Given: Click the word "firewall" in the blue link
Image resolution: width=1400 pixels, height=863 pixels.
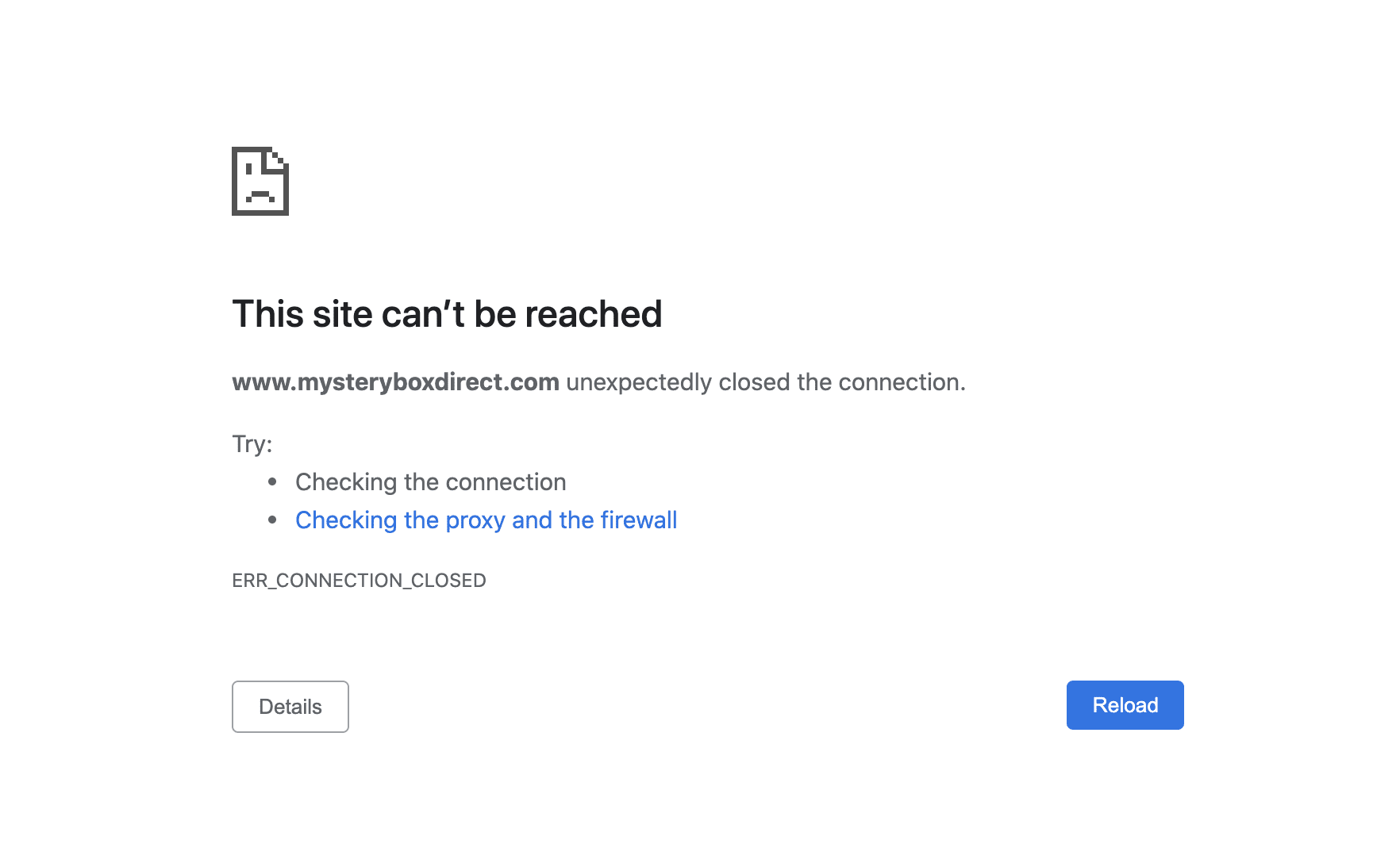Looking at the screenshot, I should (638, 520).
